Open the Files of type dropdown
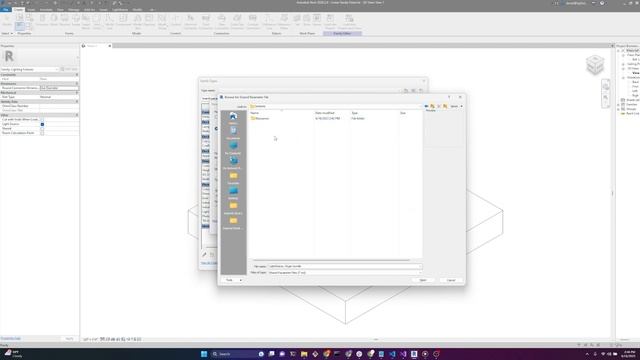The image size is (640, 360). point(344,272)
